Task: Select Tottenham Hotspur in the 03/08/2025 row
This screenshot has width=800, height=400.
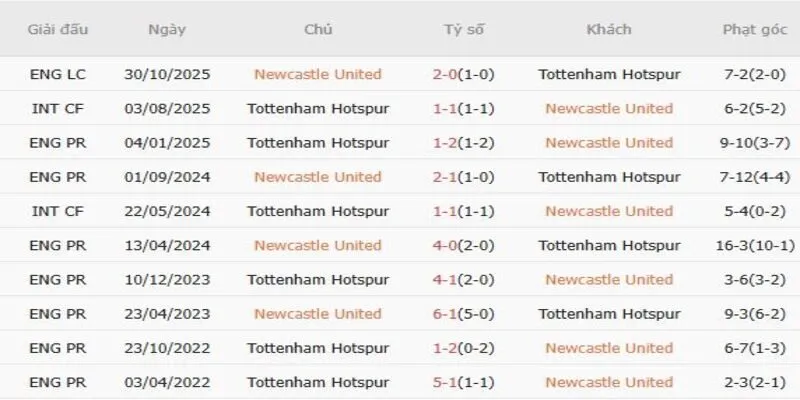Action: (318, 108)
